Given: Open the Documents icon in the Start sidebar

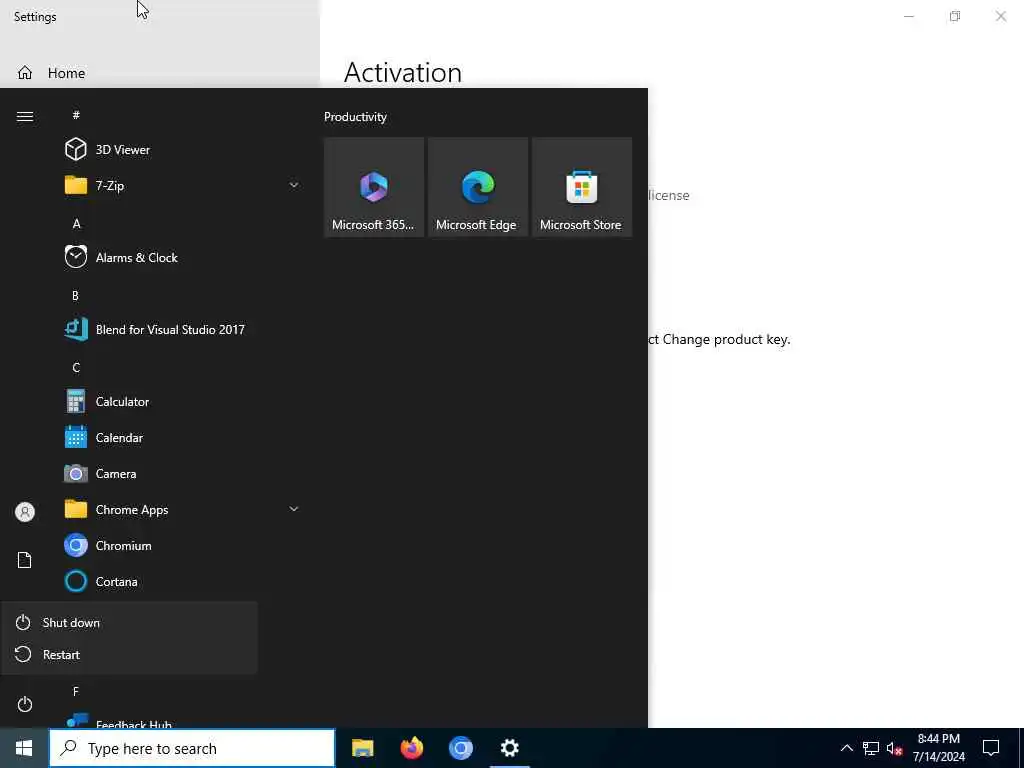Looking at the screenshot, I should click(25, 560).
